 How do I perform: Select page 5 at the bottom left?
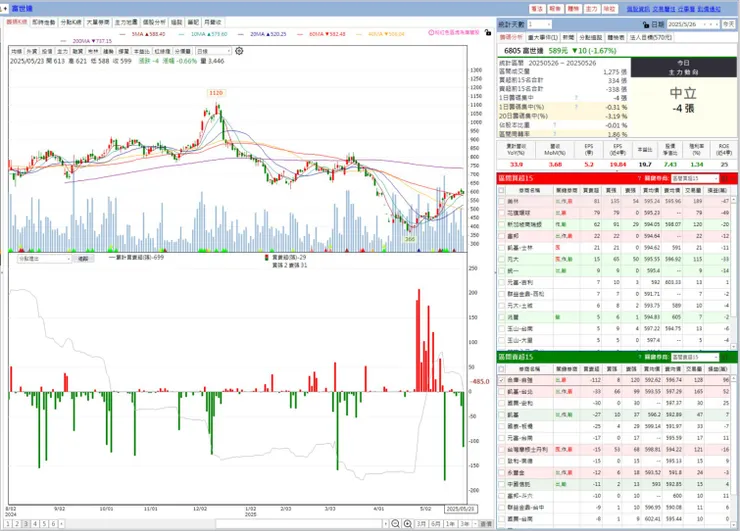point(44,524)
